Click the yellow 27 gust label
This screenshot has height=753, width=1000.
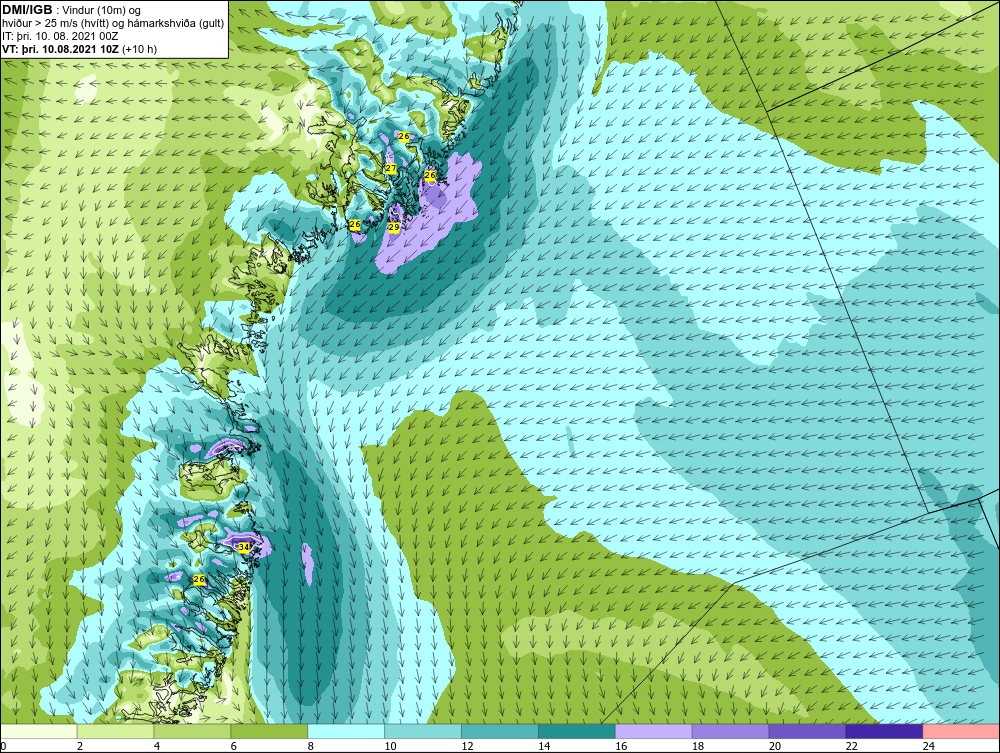pos(391,168)
